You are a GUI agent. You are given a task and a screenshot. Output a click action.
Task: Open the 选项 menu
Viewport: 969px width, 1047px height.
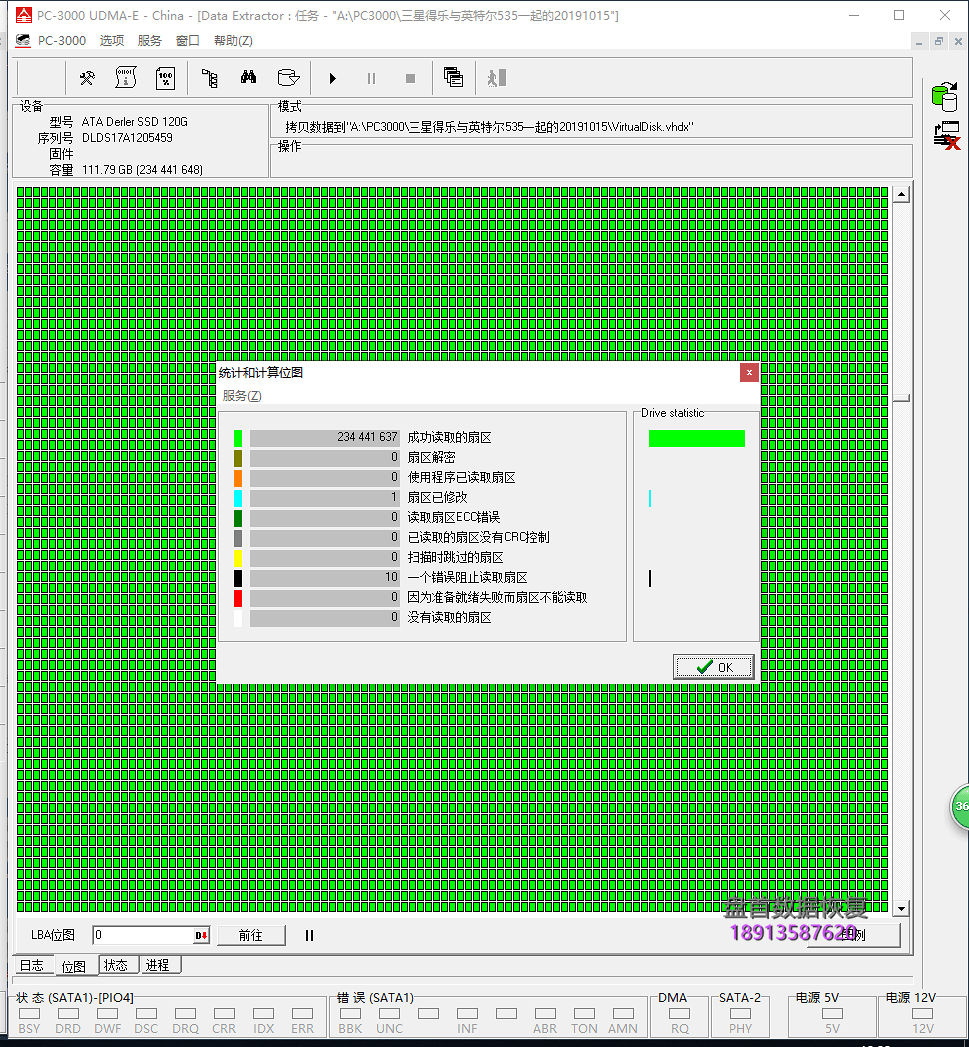point(111,40)
